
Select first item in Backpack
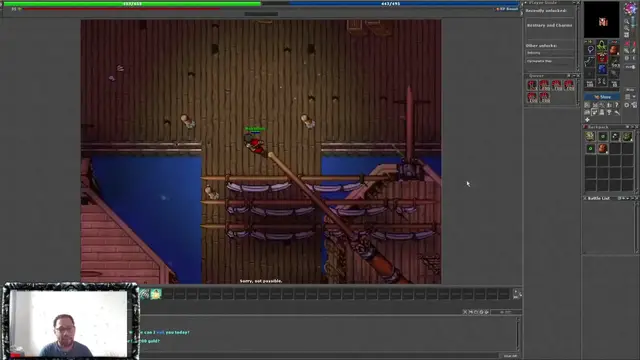(x=590, y=136)
